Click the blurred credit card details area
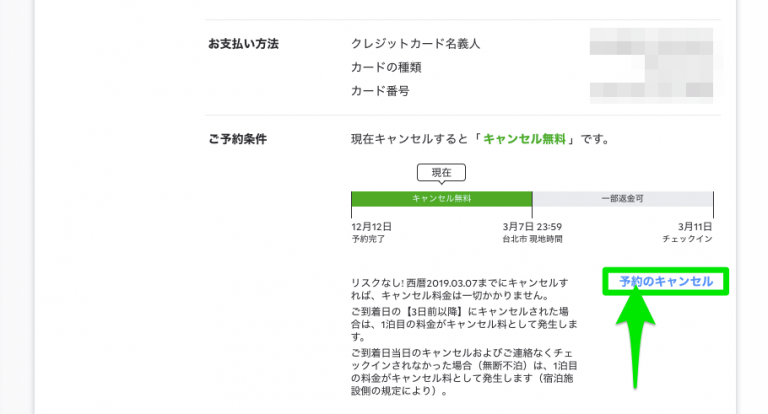768x414 pixels. click(650, 67)
